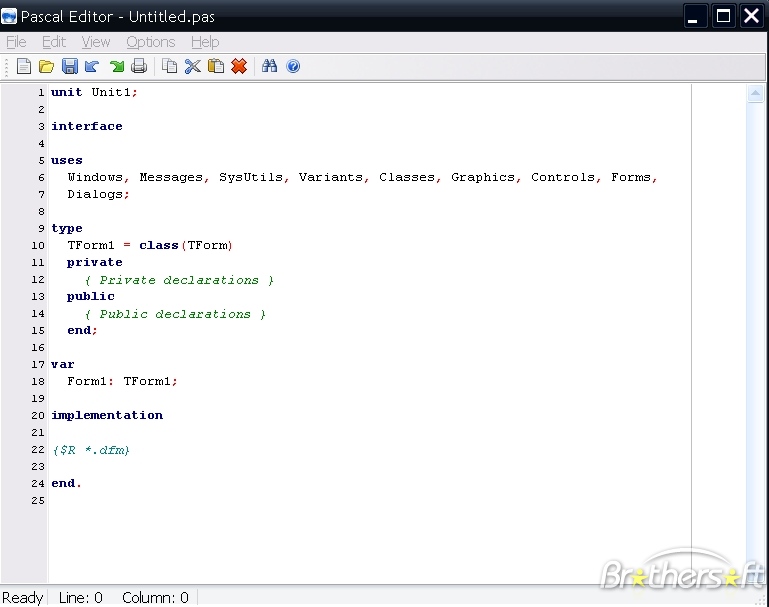Click the Pascal Editor title bar app icon
The width and height of the screenshot is (769, 607).
(x=9, y=16)
